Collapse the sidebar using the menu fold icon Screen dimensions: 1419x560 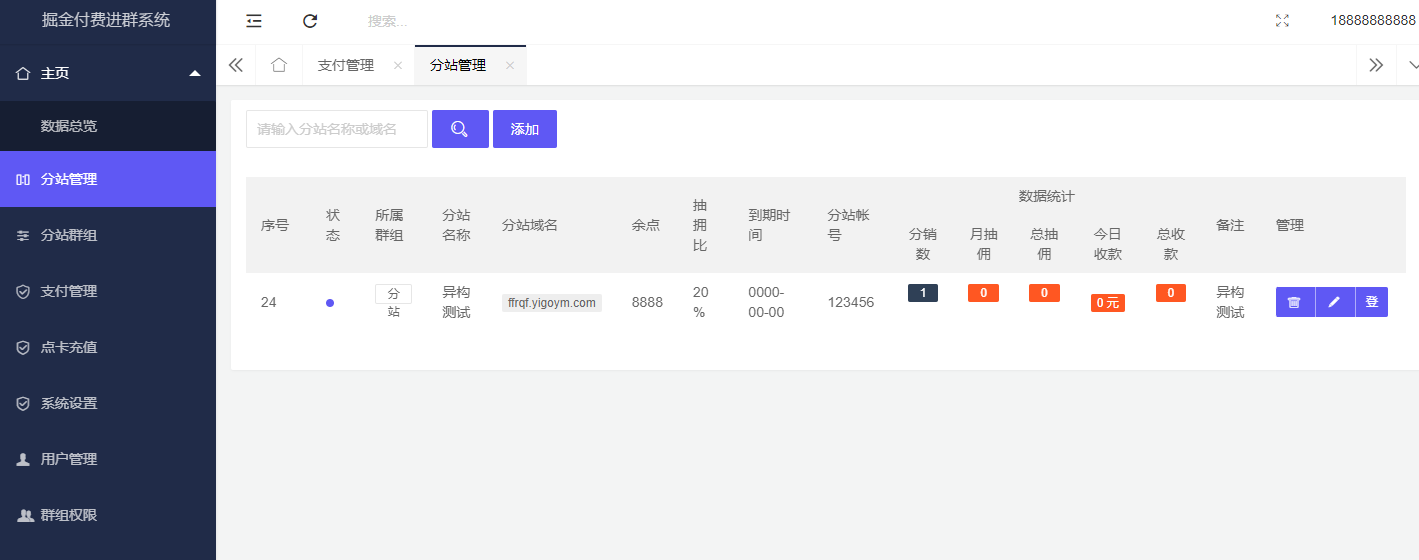click(x=254, y=21)
